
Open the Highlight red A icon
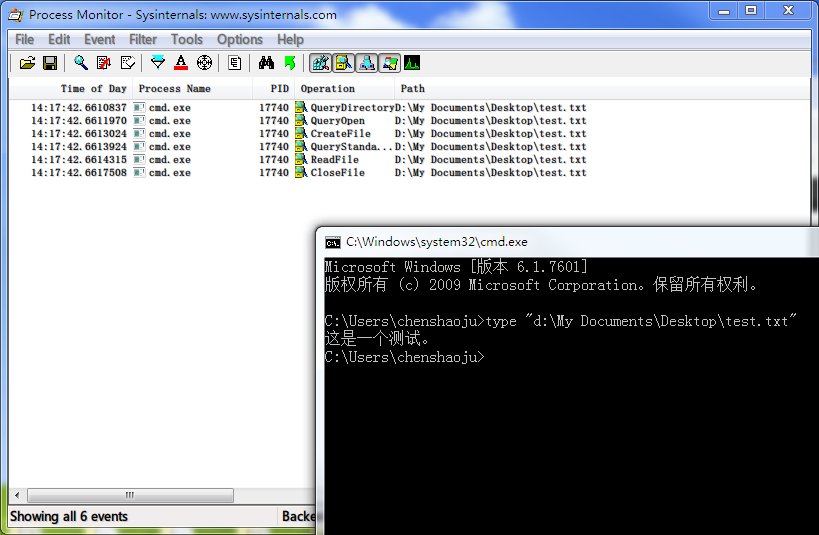(x=181, y=63)
